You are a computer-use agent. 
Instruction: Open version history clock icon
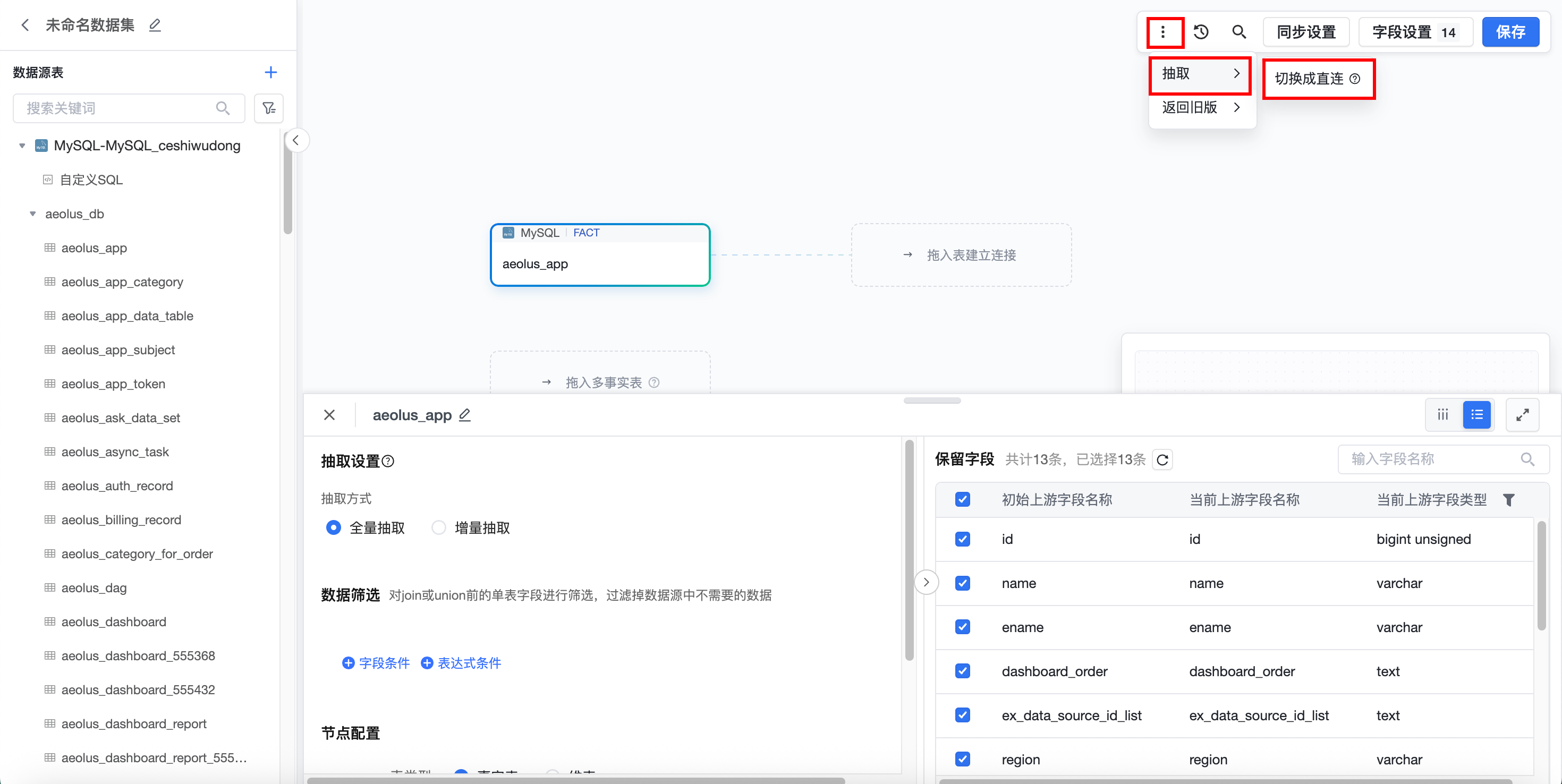[1201, 32]
